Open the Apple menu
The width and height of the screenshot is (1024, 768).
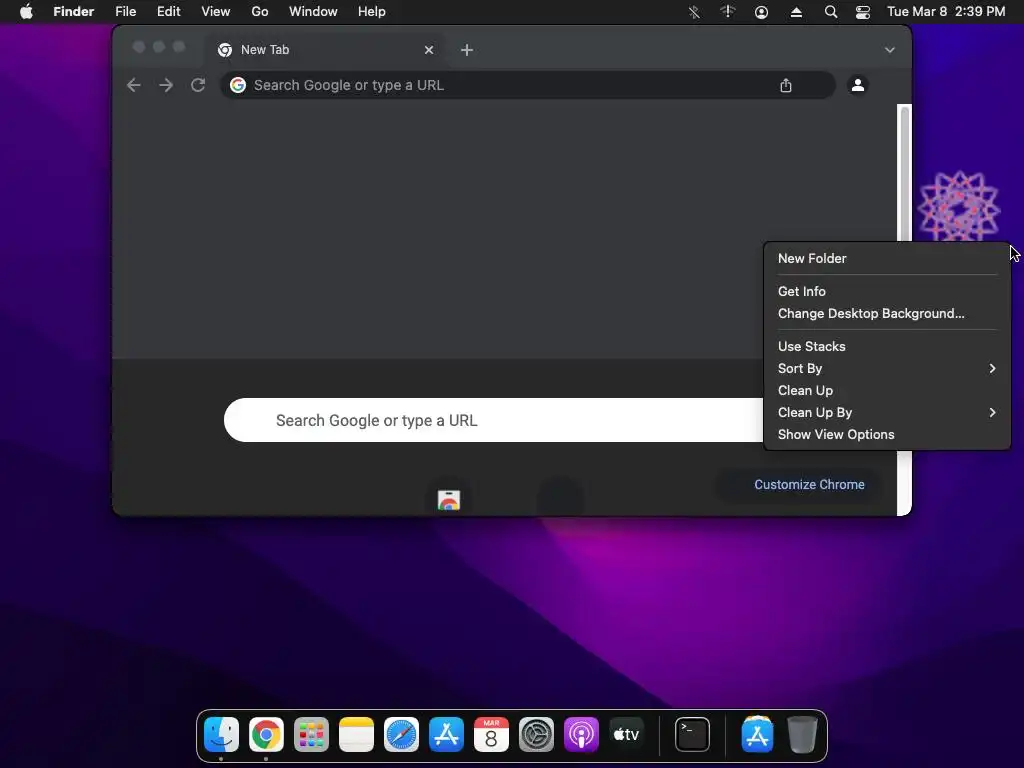[26, 11]
